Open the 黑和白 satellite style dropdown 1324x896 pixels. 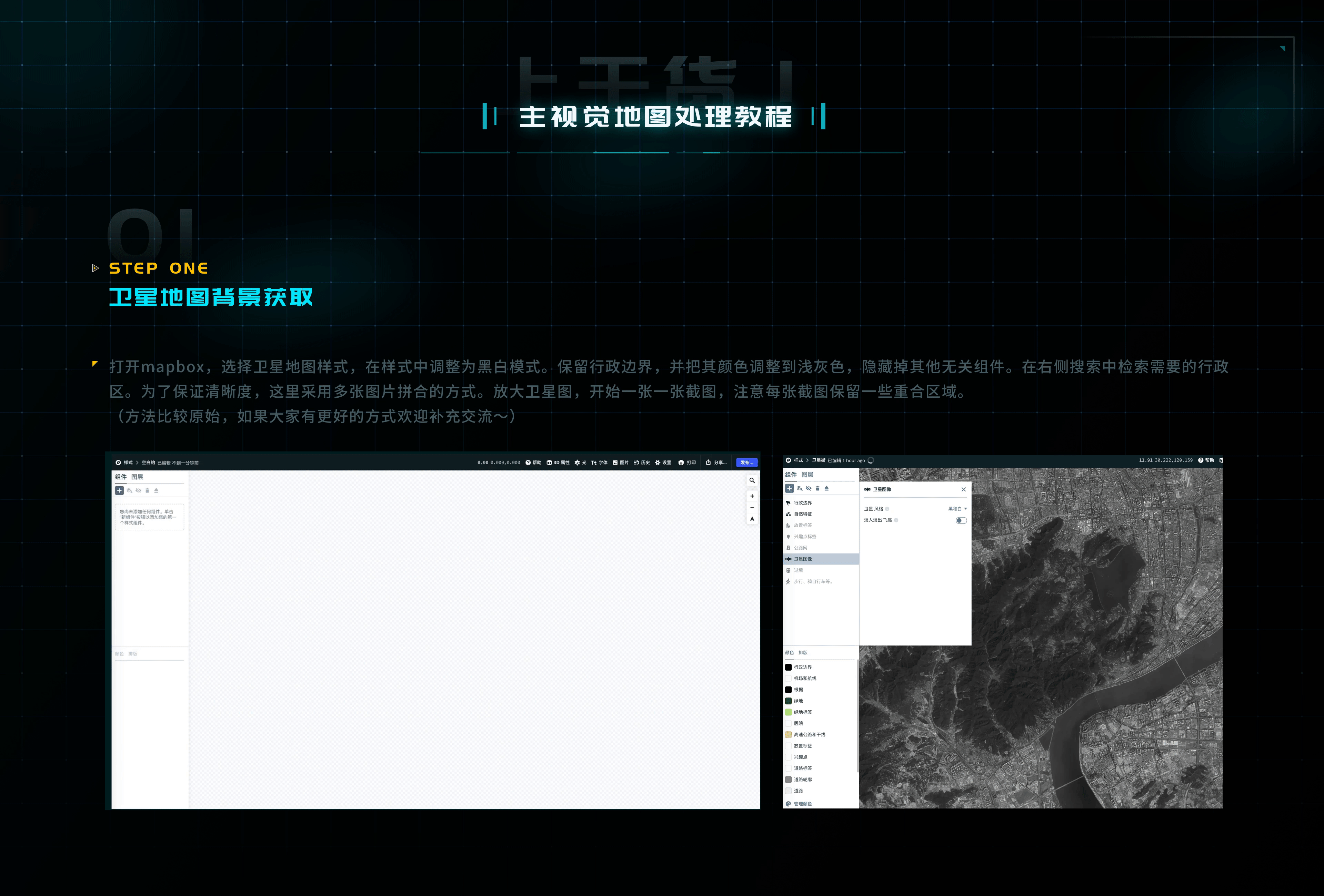957,509
